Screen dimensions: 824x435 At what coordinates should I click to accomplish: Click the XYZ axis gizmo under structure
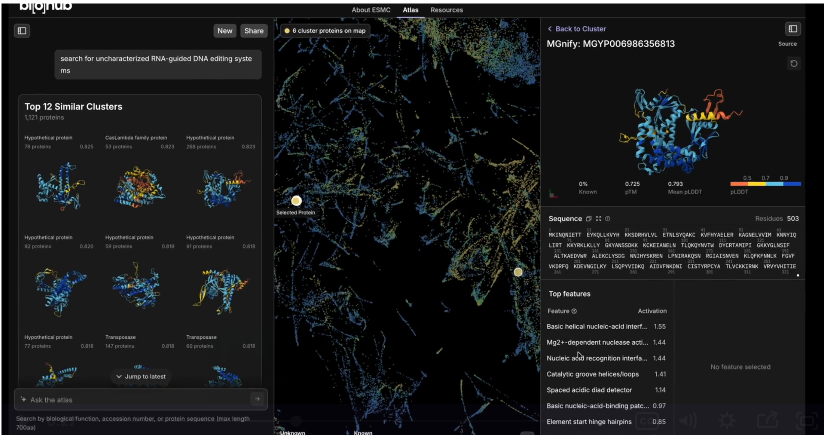553,194
